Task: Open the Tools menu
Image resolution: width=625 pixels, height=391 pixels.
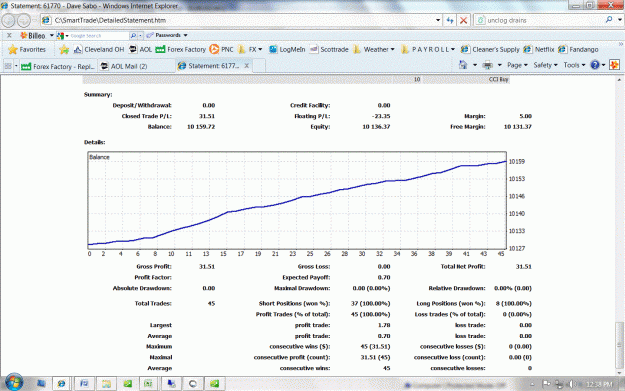Action: pyautogui.click(x=574, y=65)
